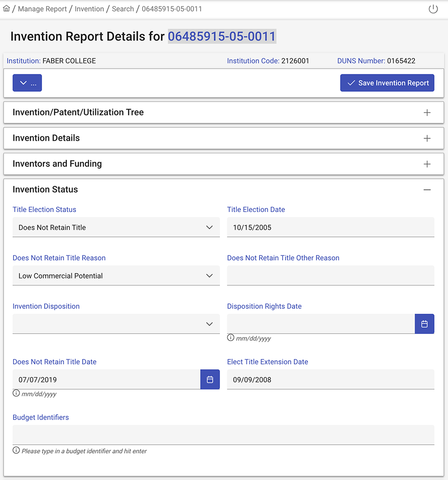The height and width of the screenshot is (480, 448).
Task: Click Invention Disposition label
Action: pyautogui.click(x=46, y=306)
